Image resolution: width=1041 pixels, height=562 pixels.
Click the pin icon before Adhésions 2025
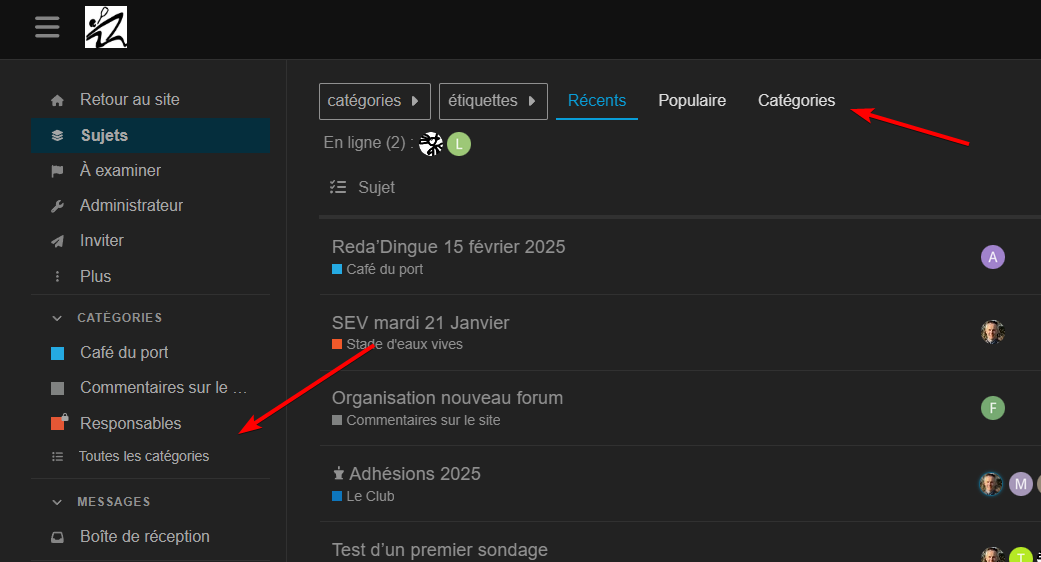click(339, 474)
